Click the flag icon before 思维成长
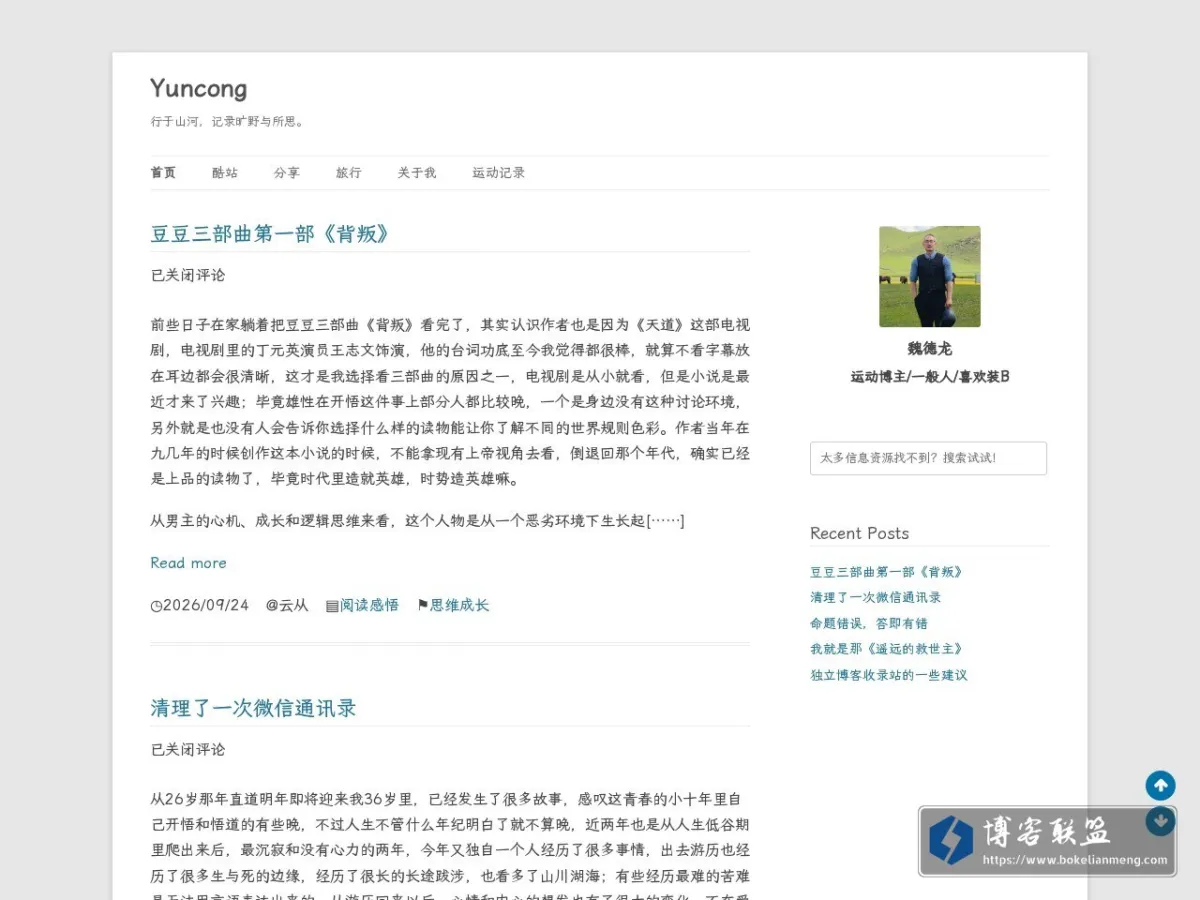1200x900 pixels. [422, 606]
